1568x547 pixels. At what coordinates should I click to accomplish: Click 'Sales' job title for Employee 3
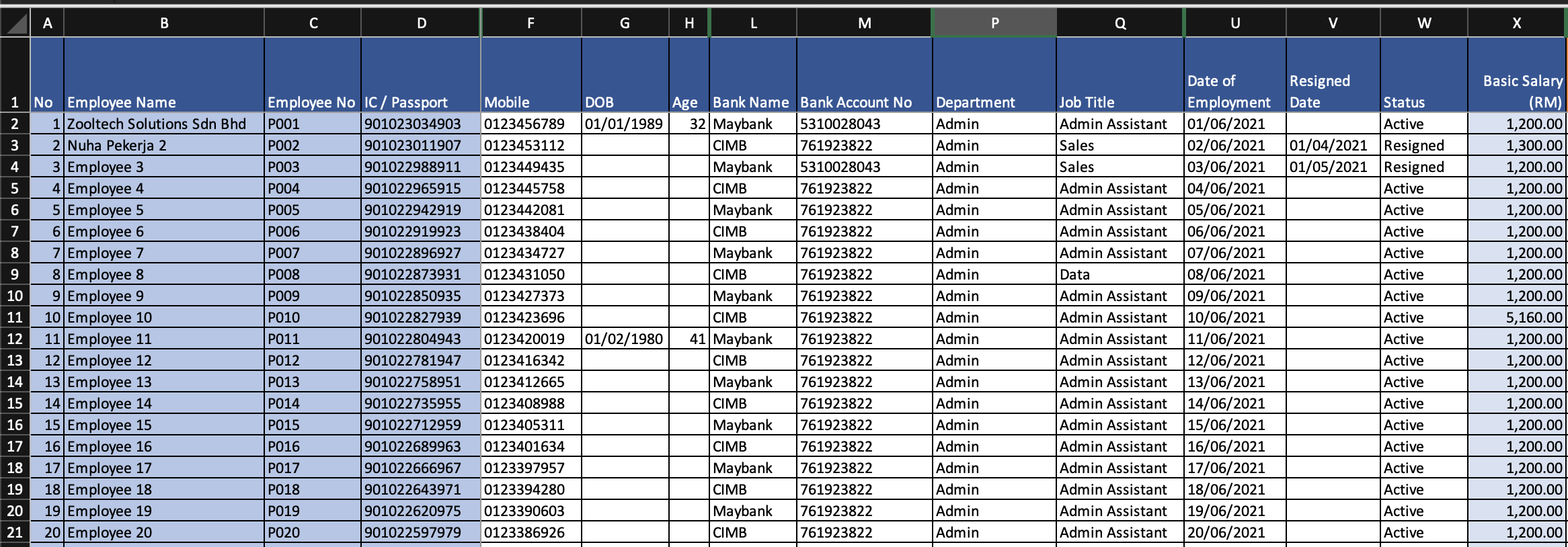(x=1120, y=167)
